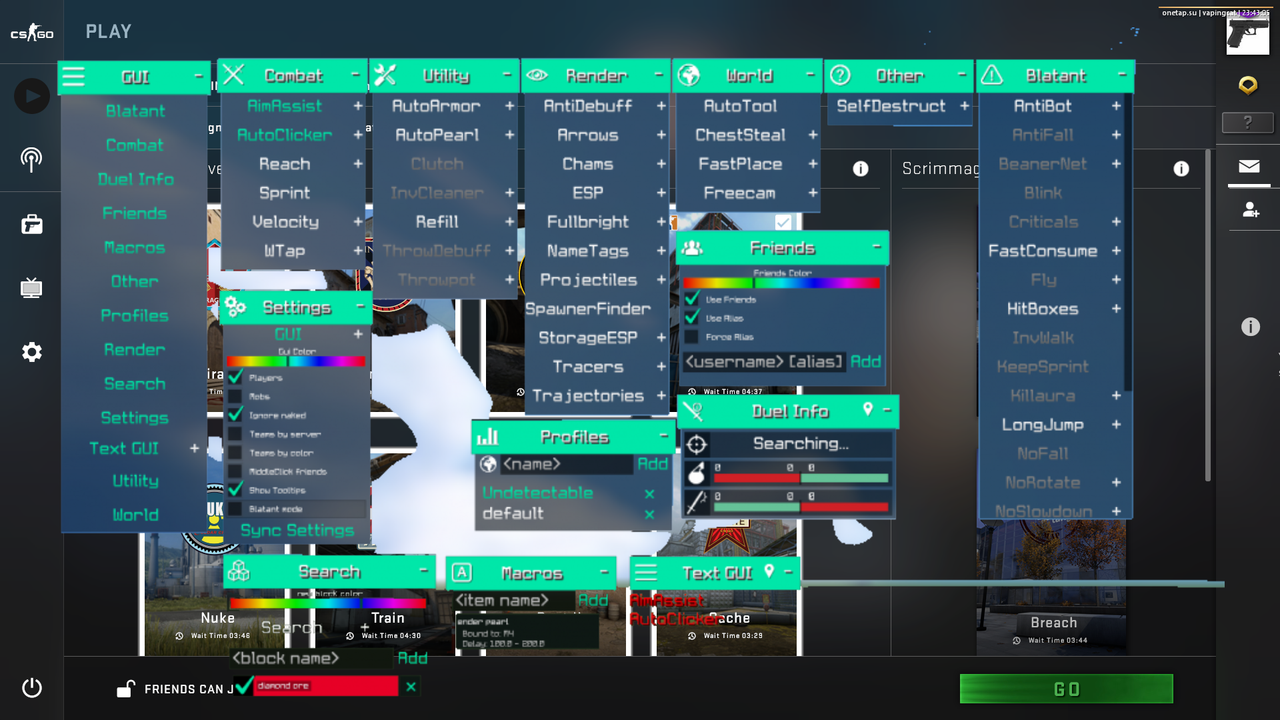The width and height of the screenshot is (1280, 720).
Task: Click the pin icon in Duel Info header
Action: [x=868, y=410]
